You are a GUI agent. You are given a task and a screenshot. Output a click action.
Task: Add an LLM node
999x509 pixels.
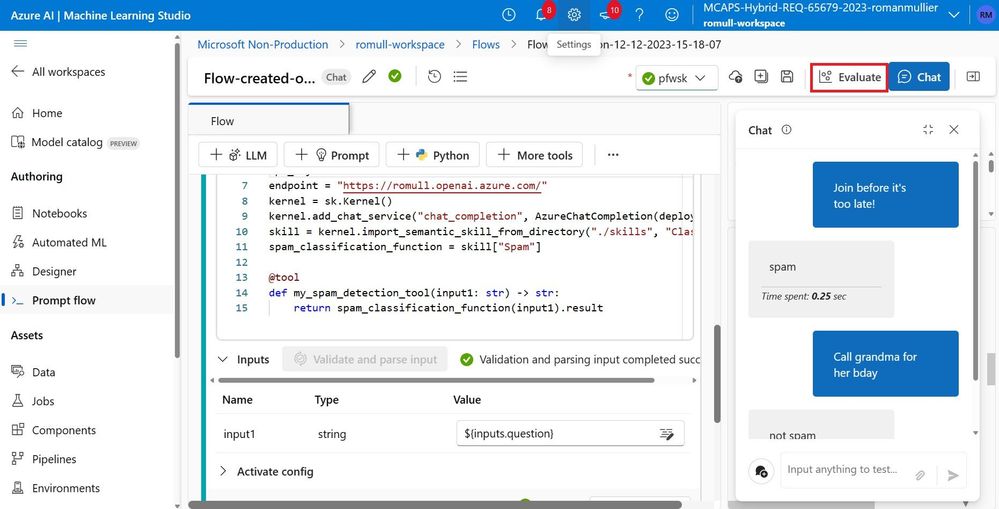(240, 155)
